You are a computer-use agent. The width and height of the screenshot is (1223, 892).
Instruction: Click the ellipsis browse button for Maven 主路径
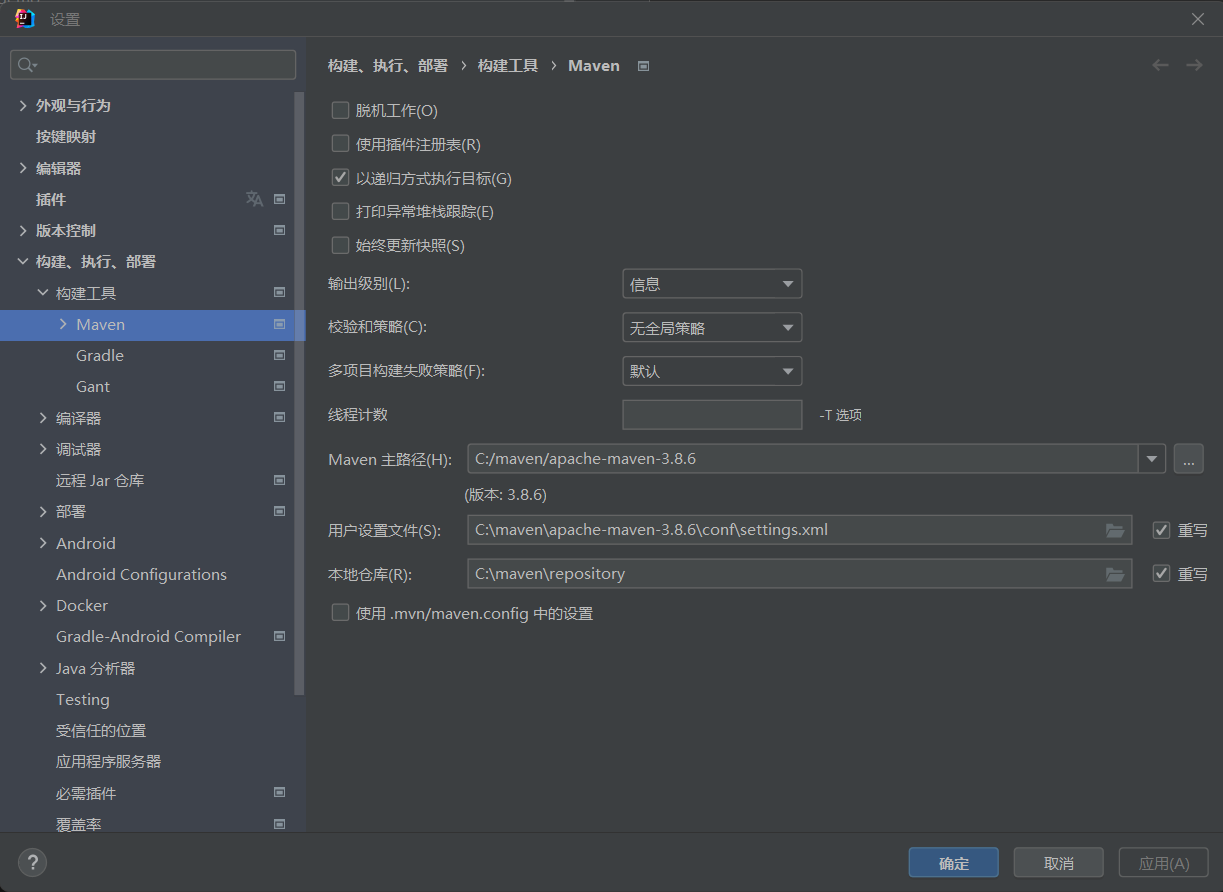point(1188,459)
